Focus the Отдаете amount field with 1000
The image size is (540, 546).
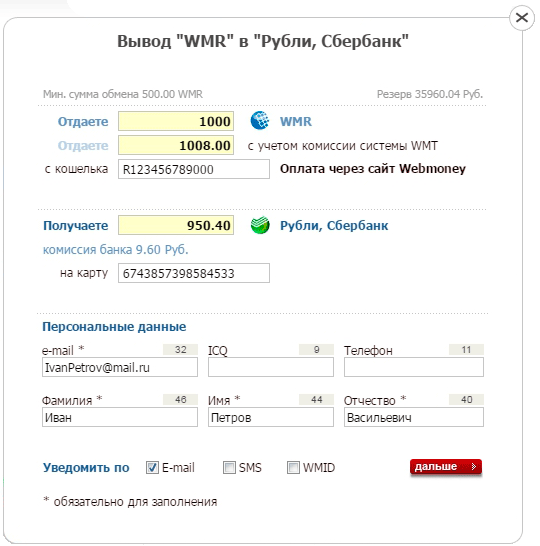click(176, 121)
